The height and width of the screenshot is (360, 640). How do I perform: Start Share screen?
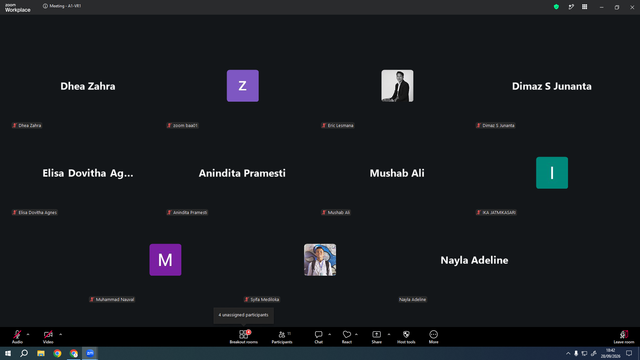pyautogui.click(x=376, y=337)
